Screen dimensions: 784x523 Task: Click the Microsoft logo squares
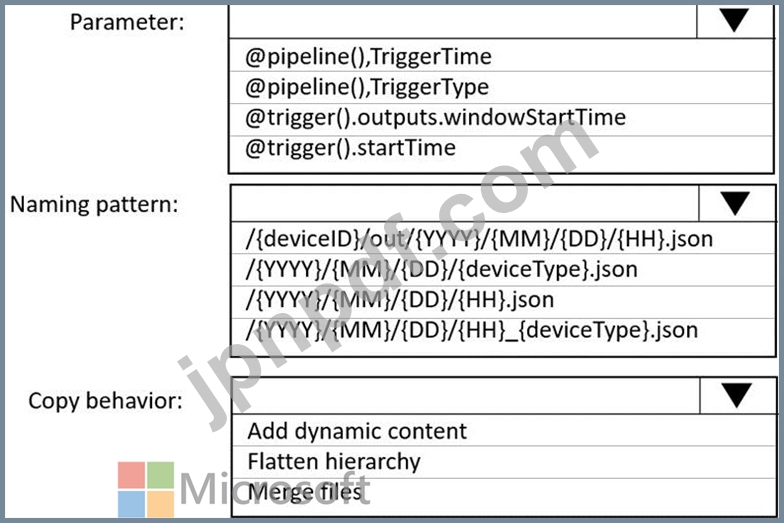tap(146, 489)
